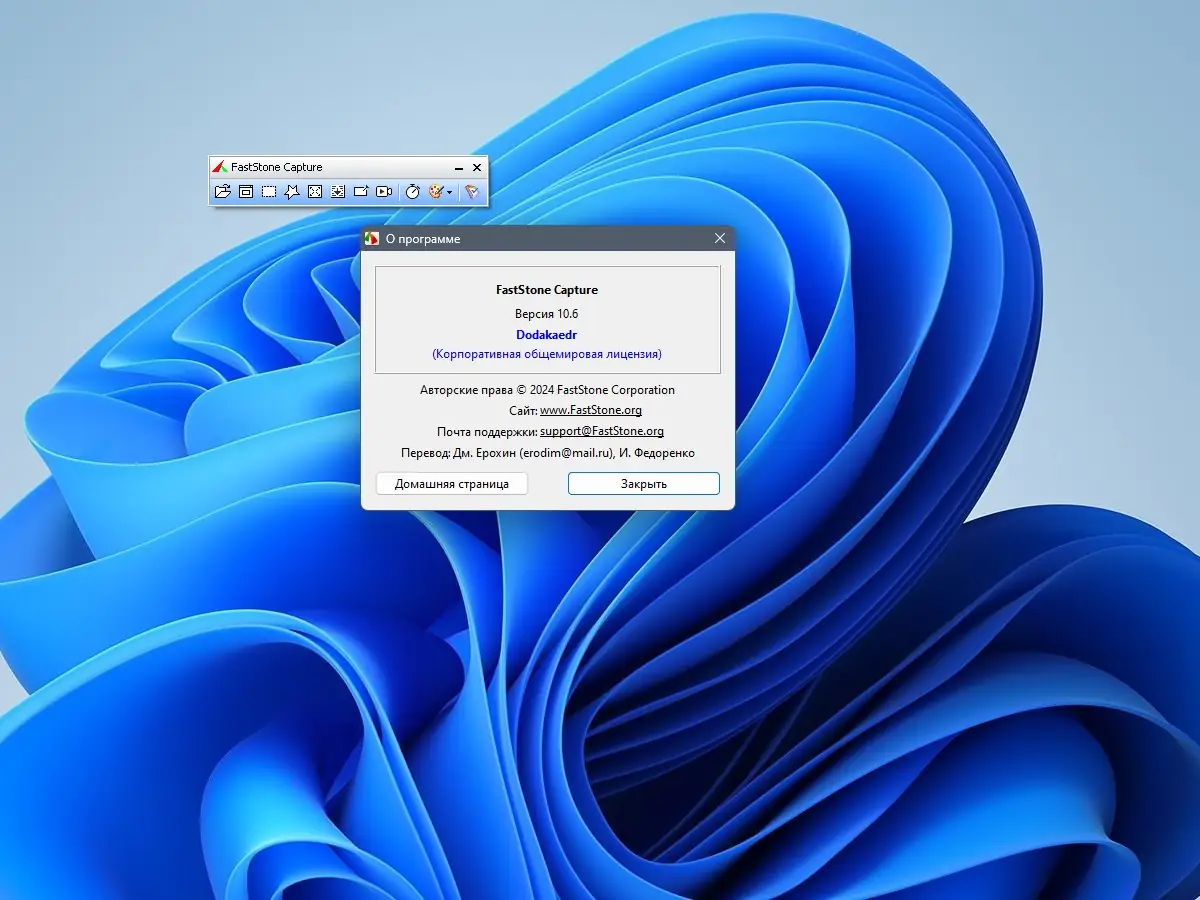Minimize the FastStone Capture toolbar

459,168
